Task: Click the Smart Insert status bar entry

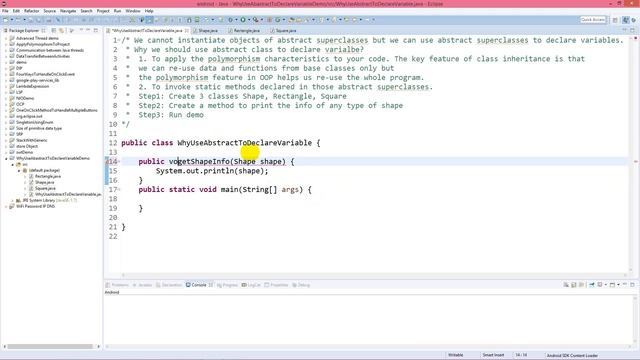Action: click(x=493, y=355)
